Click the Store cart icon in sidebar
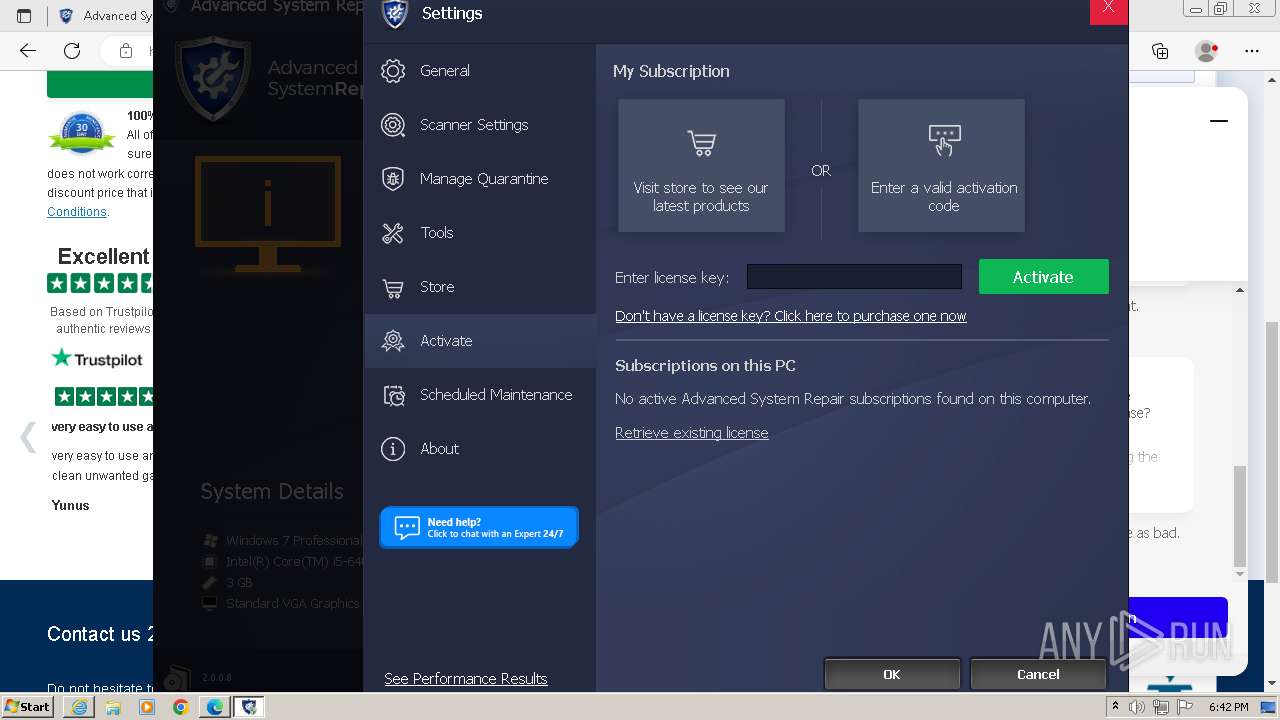 click(393, 288)
